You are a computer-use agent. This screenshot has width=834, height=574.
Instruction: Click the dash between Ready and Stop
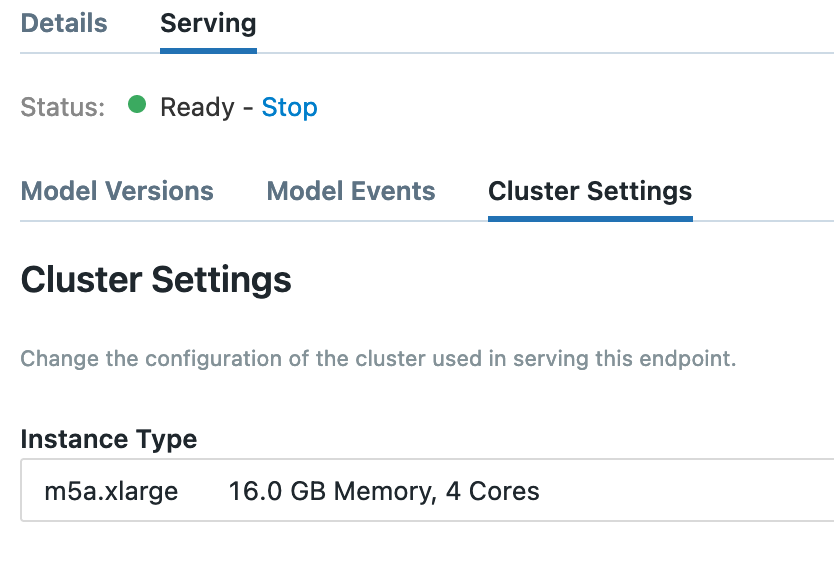[248, 108]
